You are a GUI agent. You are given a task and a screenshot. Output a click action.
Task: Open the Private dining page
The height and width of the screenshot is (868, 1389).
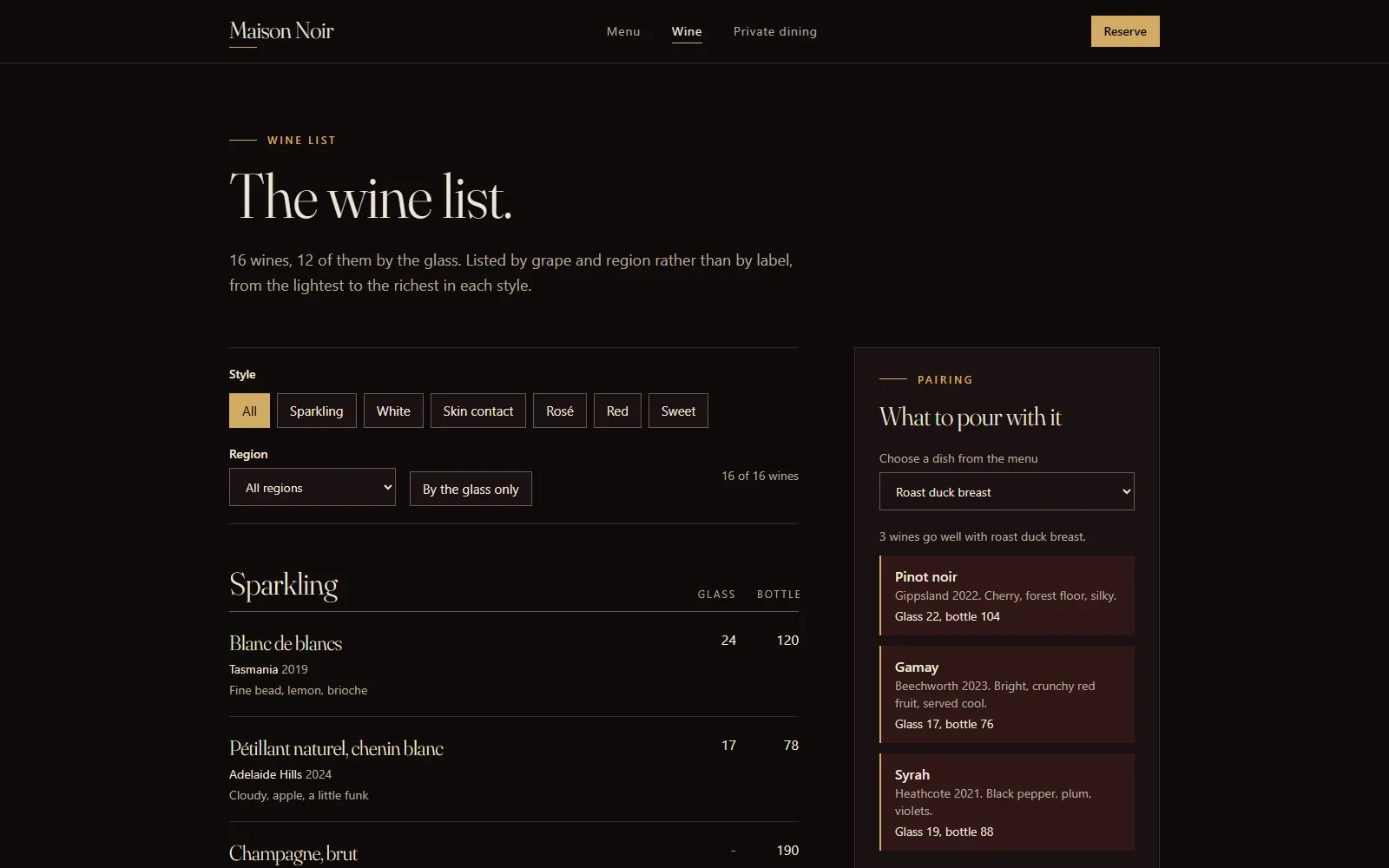tap(775, 31)
